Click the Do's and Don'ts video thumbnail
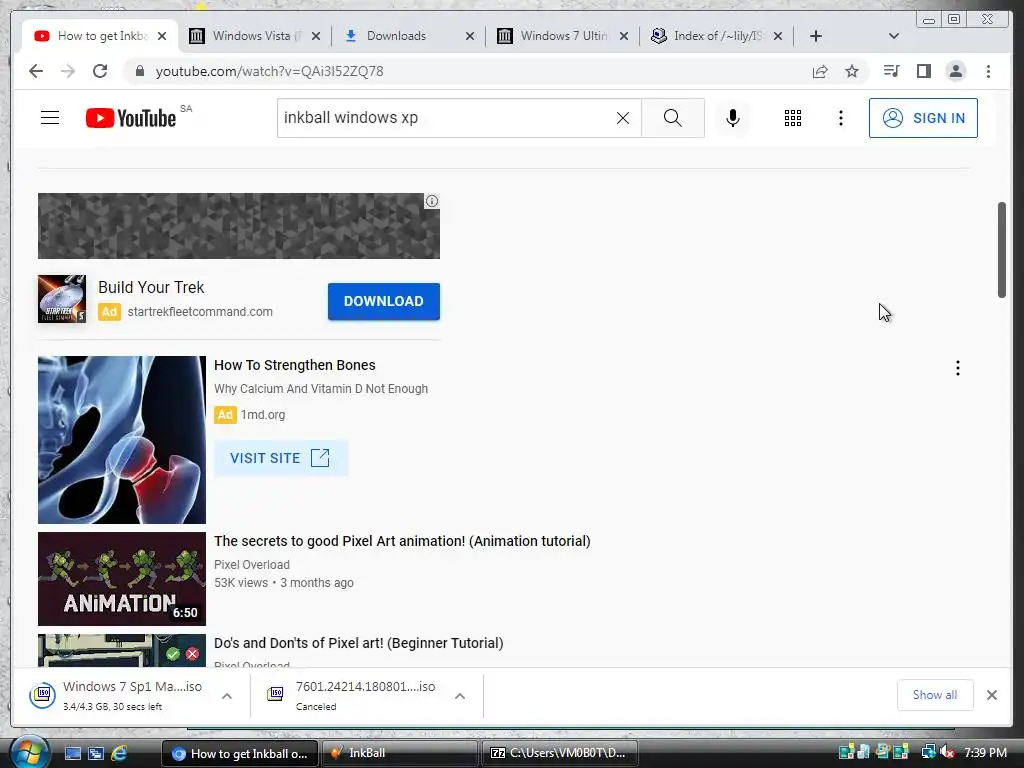This screenshot has height=768, width=1024. [121, 650]
